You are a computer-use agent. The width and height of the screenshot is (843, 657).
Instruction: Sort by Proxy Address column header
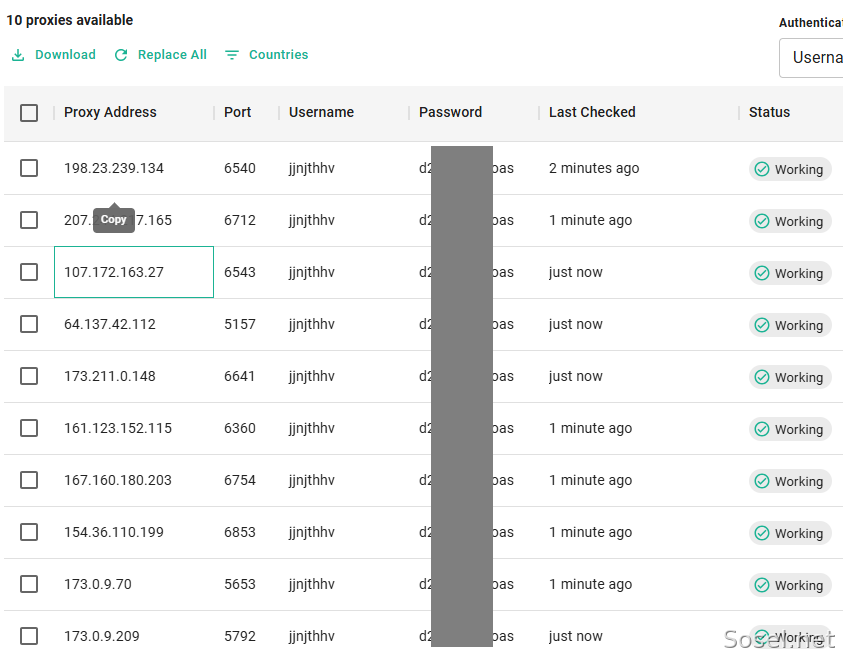pyautogui.click(x=110, y=112)
